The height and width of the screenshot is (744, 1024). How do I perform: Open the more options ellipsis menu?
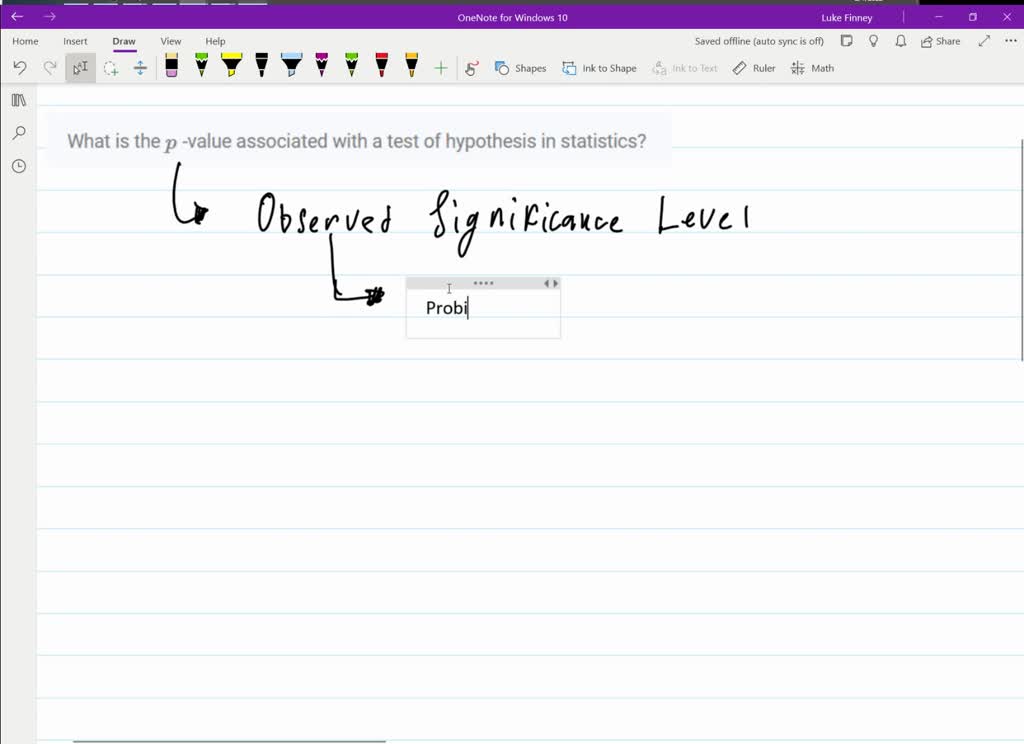(x=1011, y=41)
